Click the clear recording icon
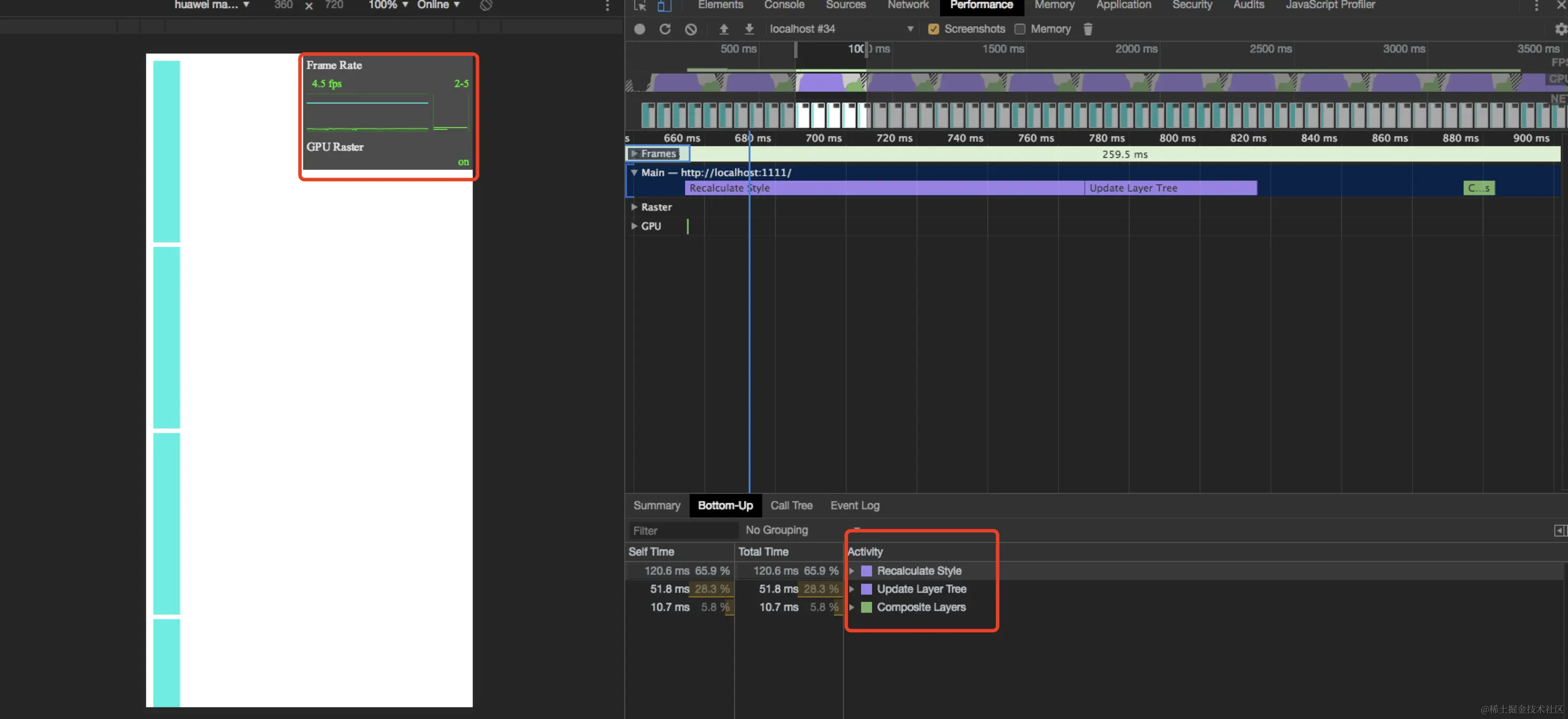1568x719 pixels. [691, 29]
